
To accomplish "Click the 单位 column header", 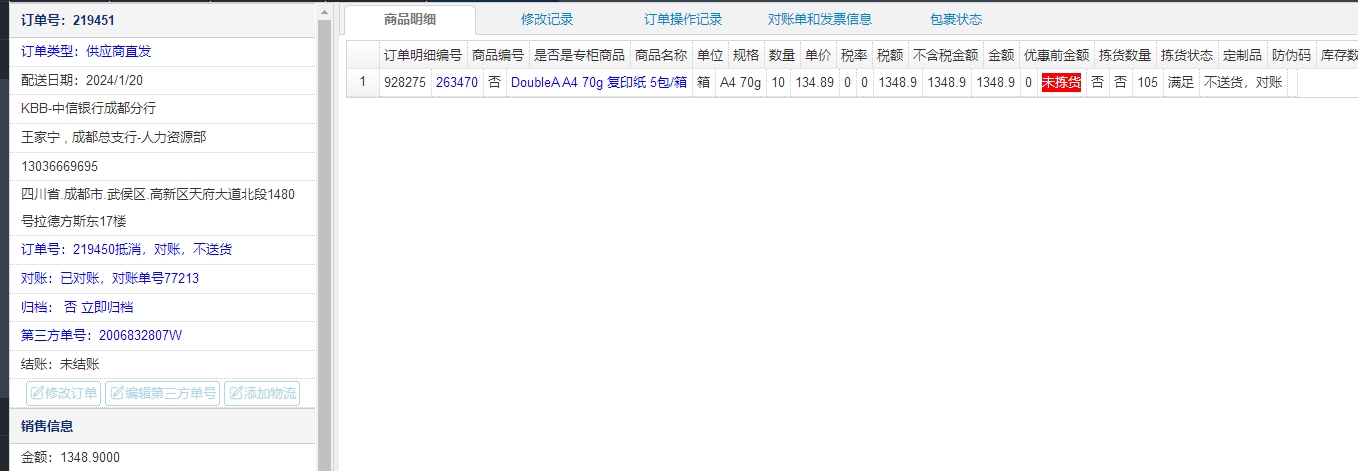I will click(x=710, y=56).
